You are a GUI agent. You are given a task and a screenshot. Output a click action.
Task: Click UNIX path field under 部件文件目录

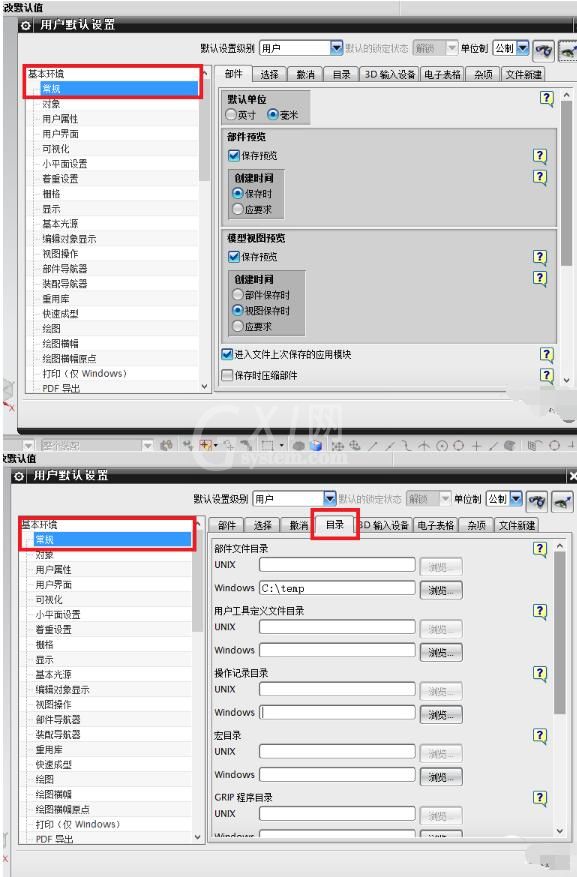(x=337, y=564)
